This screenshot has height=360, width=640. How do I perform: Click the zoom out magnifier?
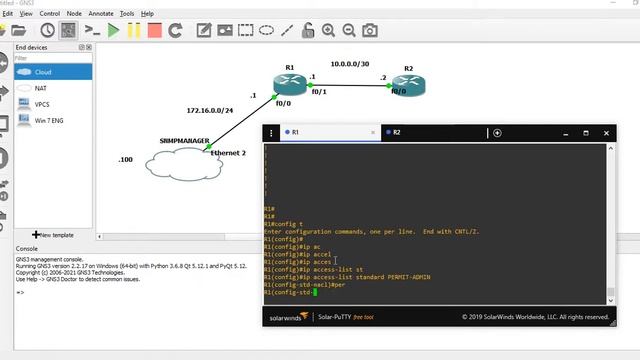(349, 30)
